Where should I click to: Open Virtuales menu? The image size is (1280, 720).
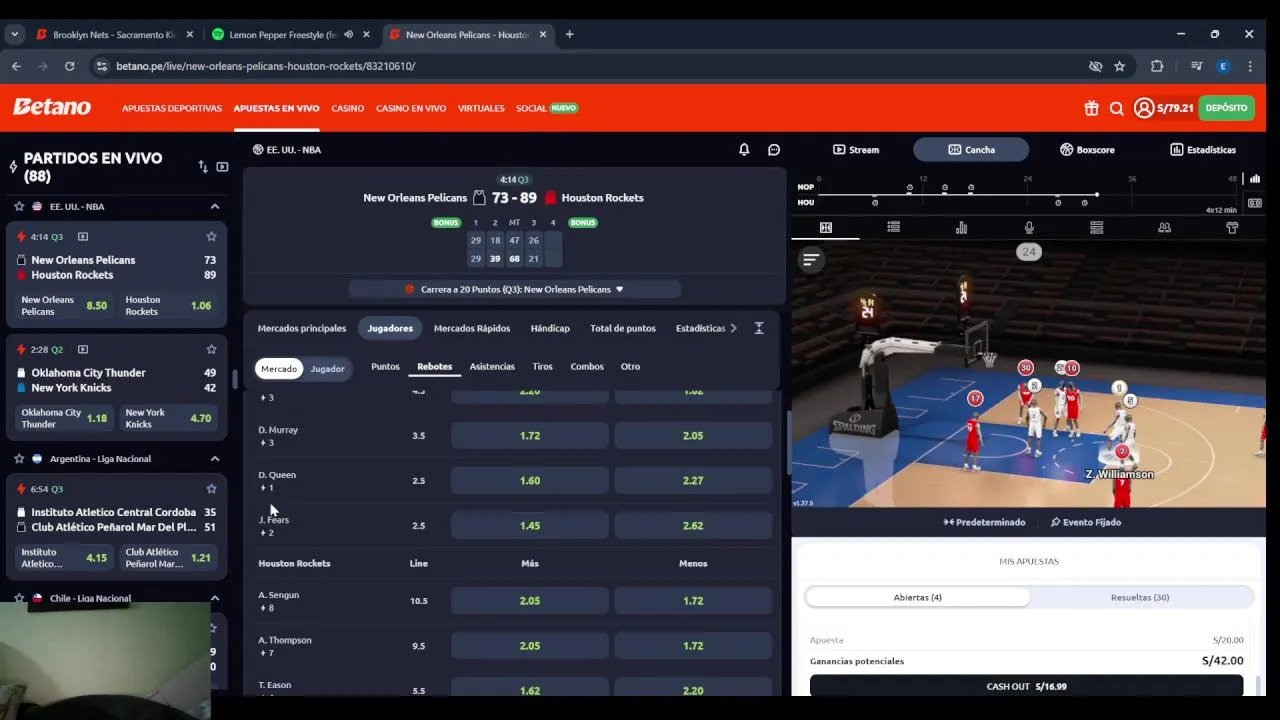(481, 108)
